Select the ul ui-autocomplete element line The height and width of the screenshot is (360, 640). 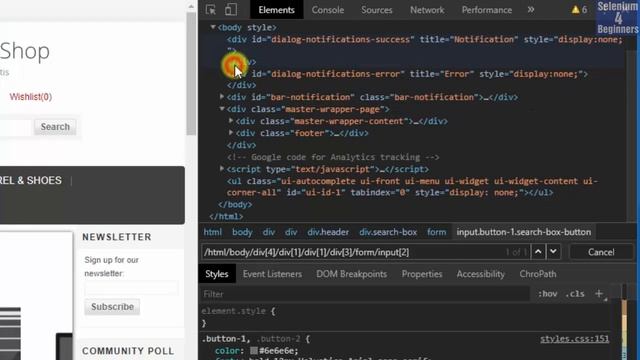[411, 187]
